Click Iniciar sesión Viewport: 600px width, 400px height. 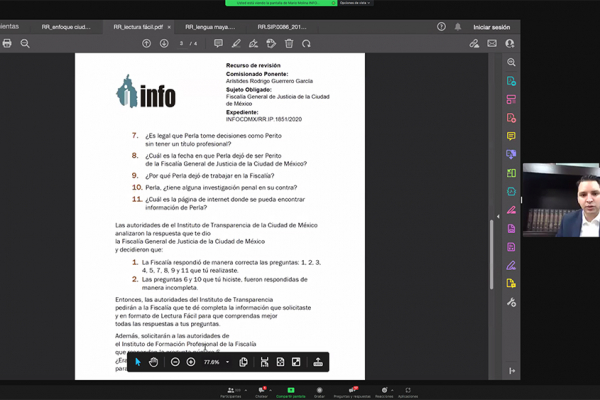tap(491, 27)
